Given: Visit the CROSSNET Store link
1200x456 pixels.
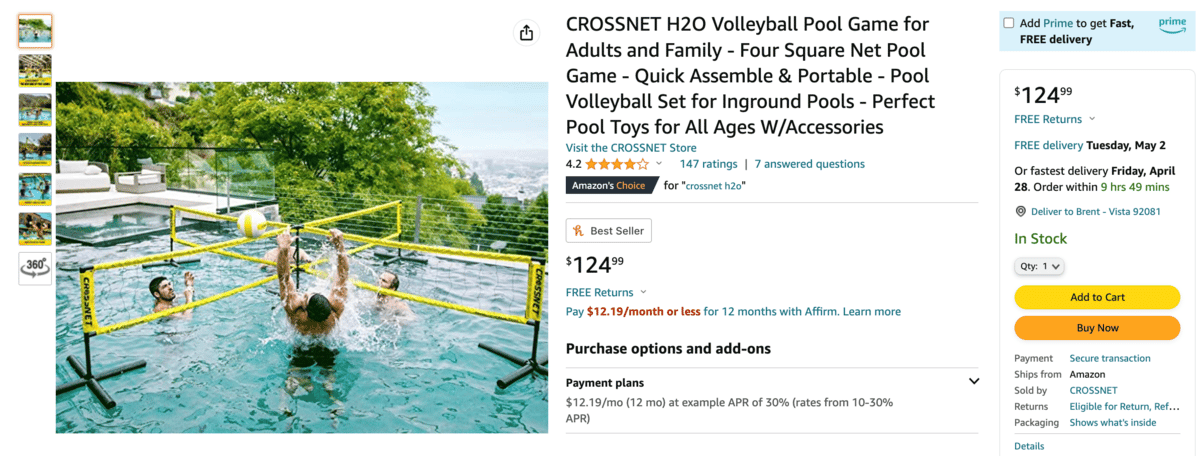Looking at the screenshot, I should pos(631,148).
